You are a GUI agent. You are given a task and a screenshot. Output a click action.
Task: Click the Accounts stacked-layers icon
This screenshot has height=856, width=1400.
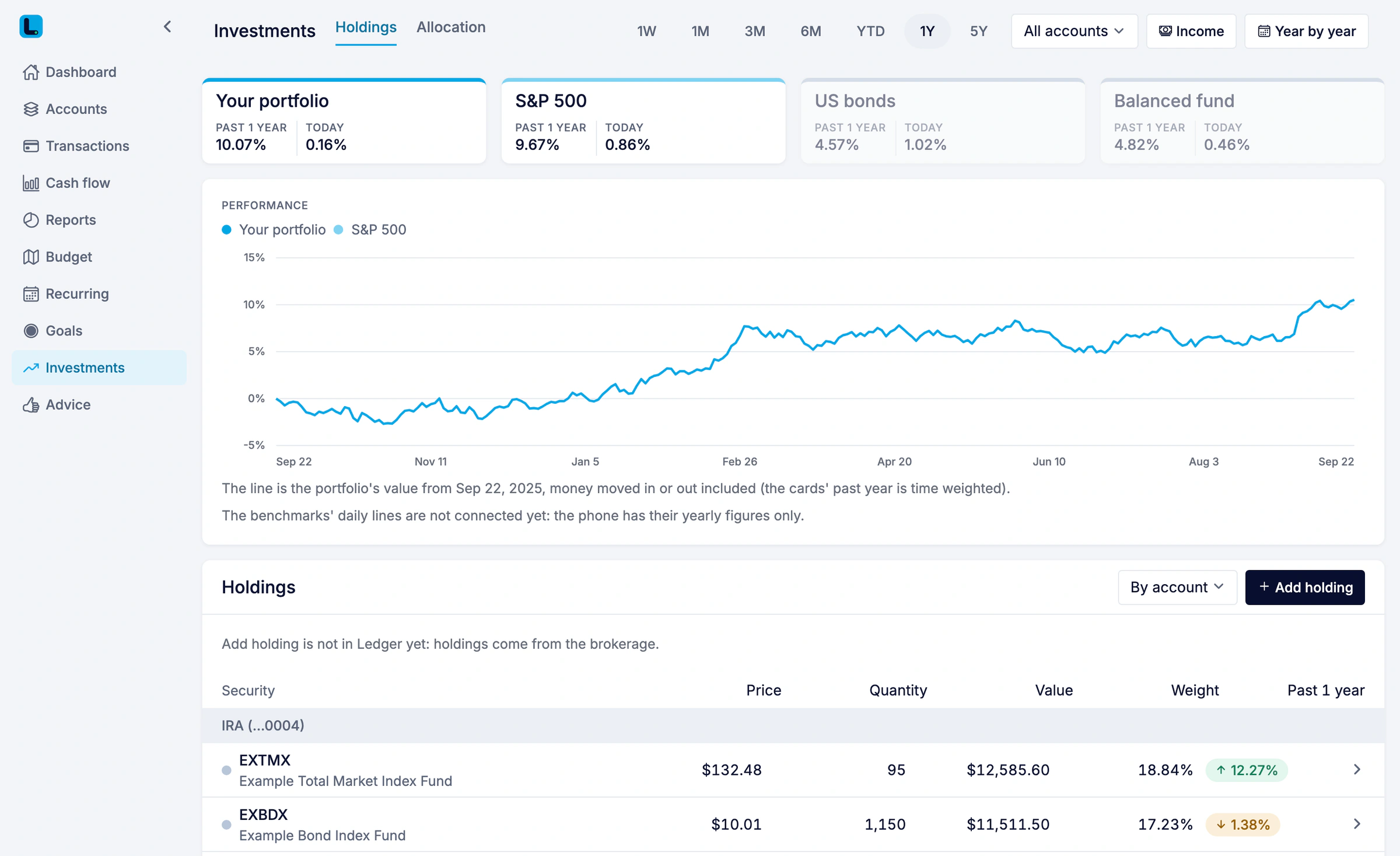[x=31, y=109]
